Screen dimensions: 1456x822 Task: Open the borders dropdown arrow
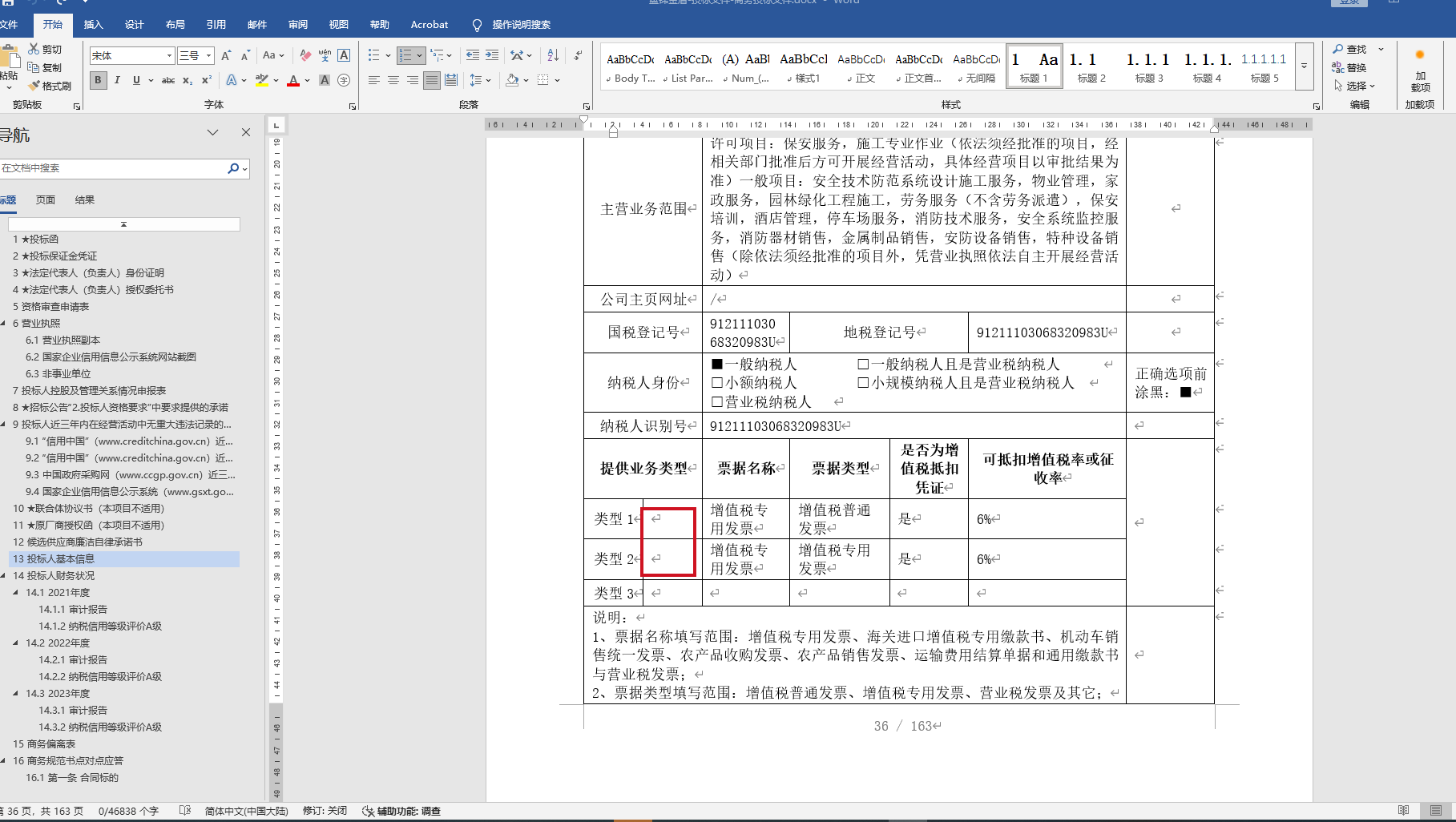557,80
